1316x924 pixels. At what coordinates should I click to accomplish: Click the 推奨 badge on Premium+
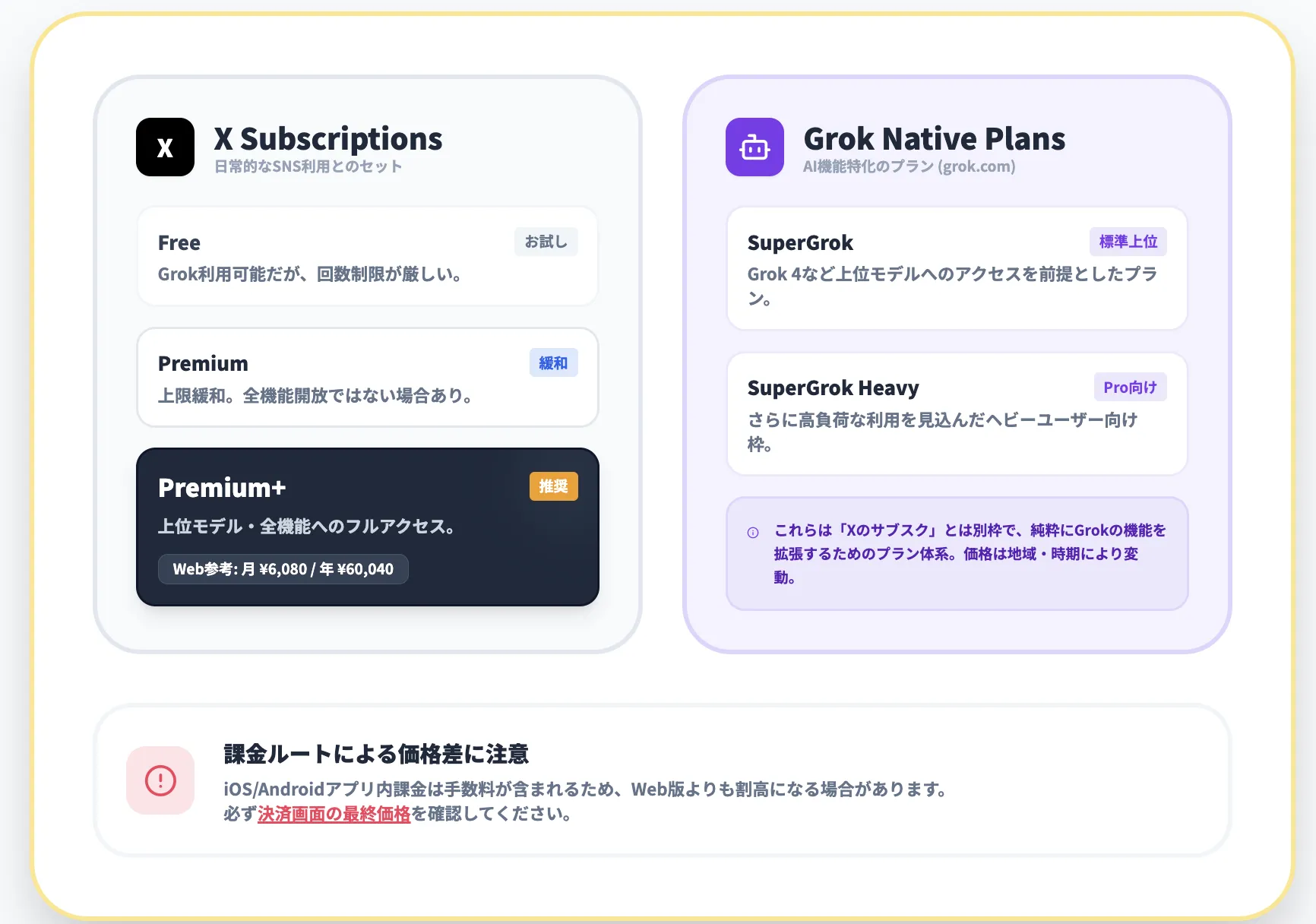[x=553, y=486]
